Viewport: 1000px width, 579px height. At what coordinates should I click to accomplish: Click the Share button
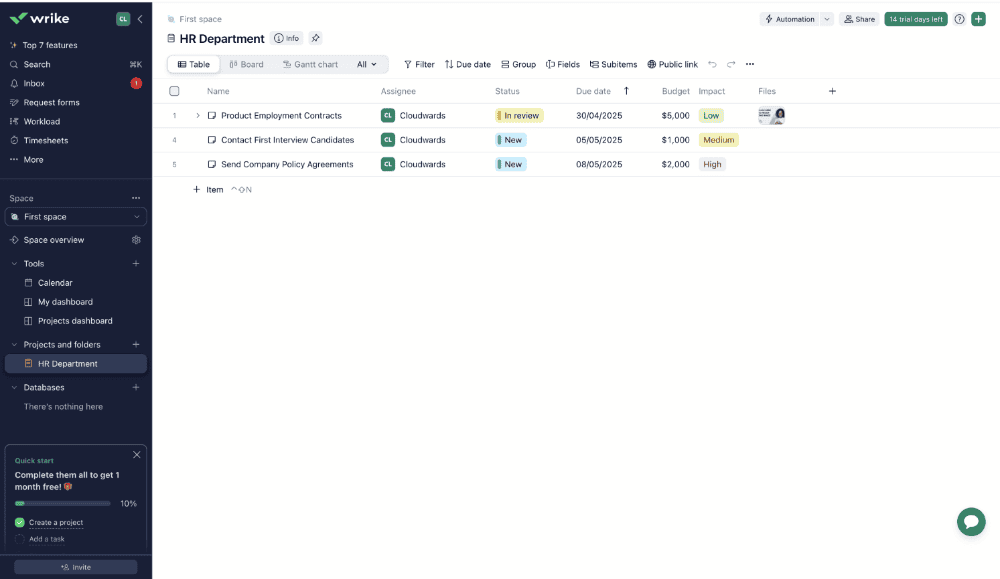859,19
